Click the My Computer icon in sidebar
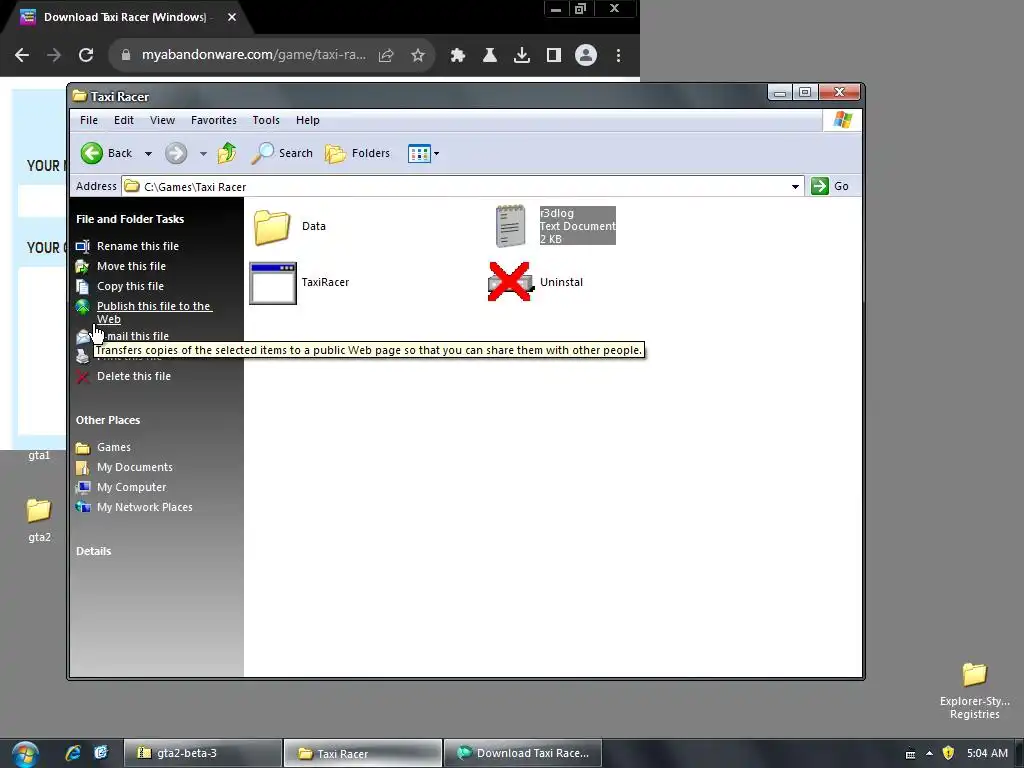Screen dimensions: 1024x768 [x=82, y=487]
